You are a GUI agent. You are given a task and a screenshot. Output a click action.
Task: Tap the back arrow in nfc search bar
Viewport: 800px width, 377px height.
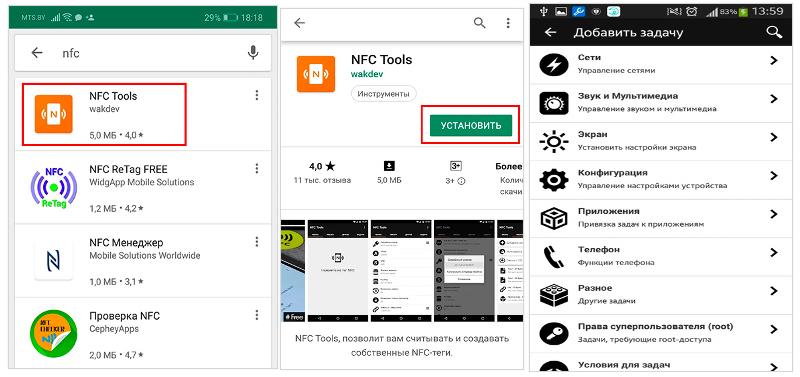pos(37,53)
